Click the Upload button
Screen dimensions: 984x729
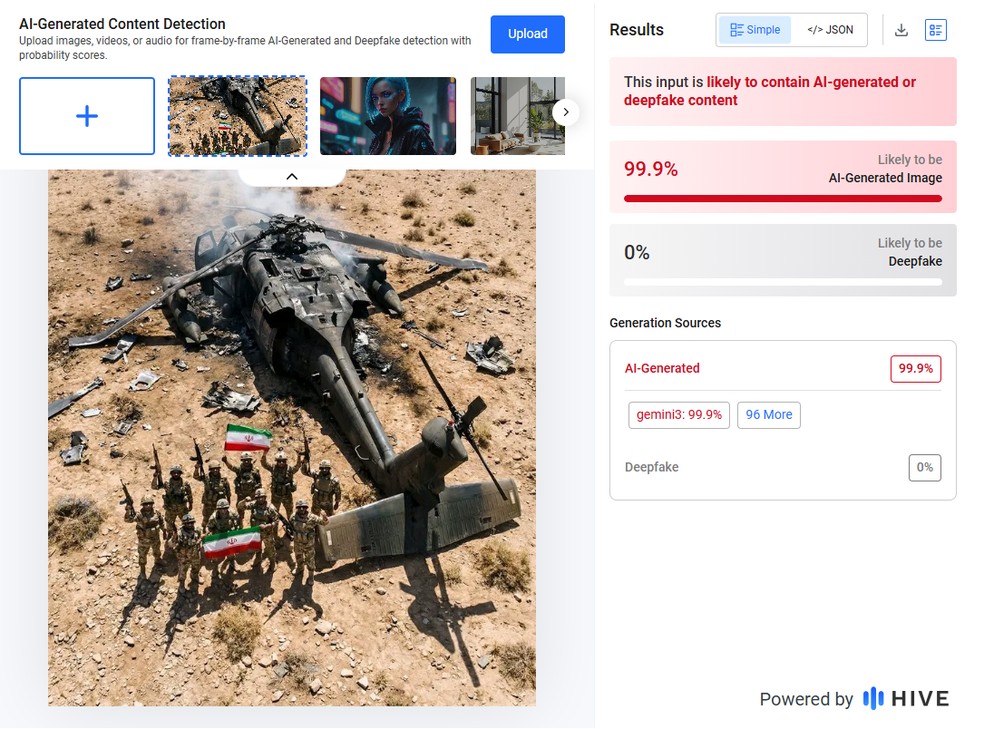pos(527,34)
